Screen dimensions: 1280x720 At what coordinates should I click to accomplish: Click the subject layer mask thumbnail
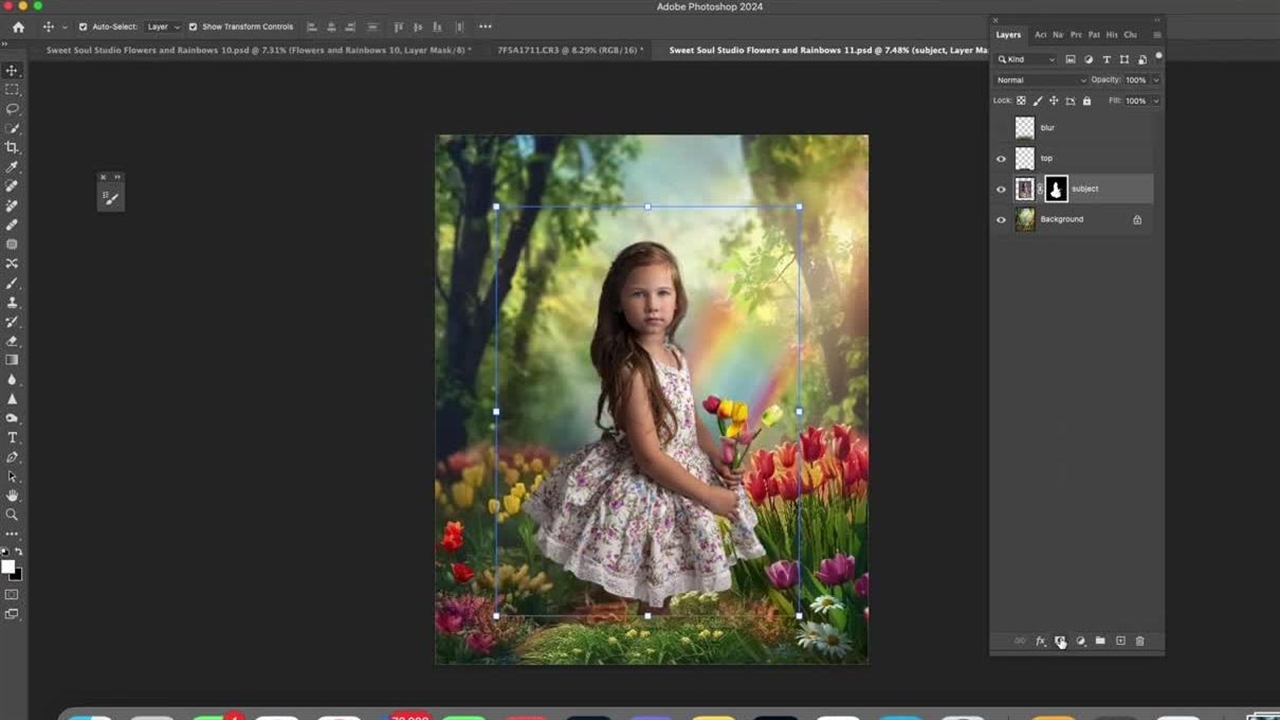tap(1056, 189)
